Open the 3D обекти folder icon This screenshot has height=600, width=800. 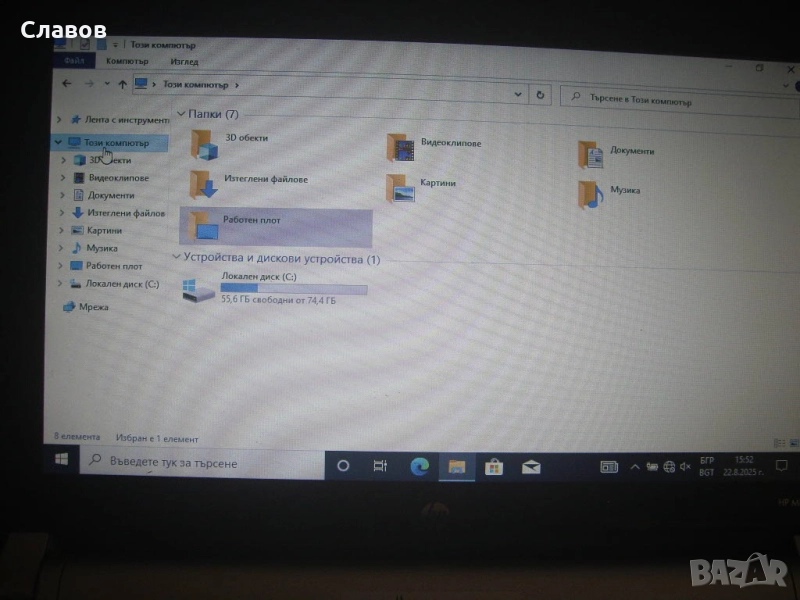(205, 146)
